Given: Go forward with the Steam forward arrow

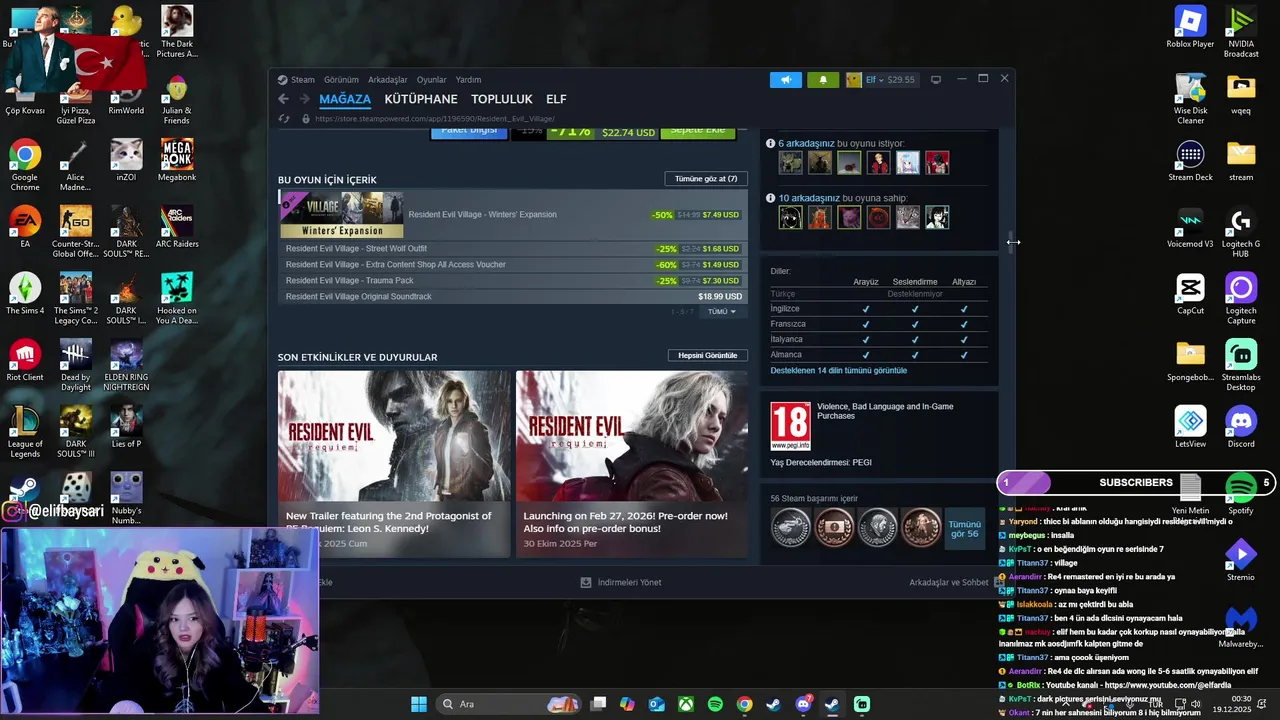Looking at the screenshot, I should tap(304, 99).
